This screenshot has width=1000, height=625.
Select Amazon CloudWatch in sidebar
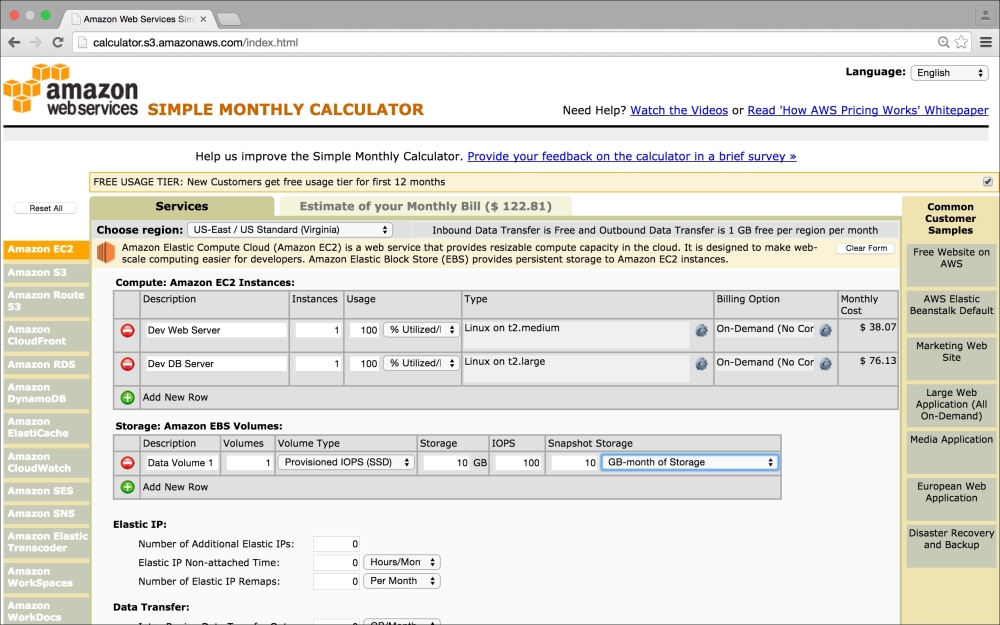(46, 462)
